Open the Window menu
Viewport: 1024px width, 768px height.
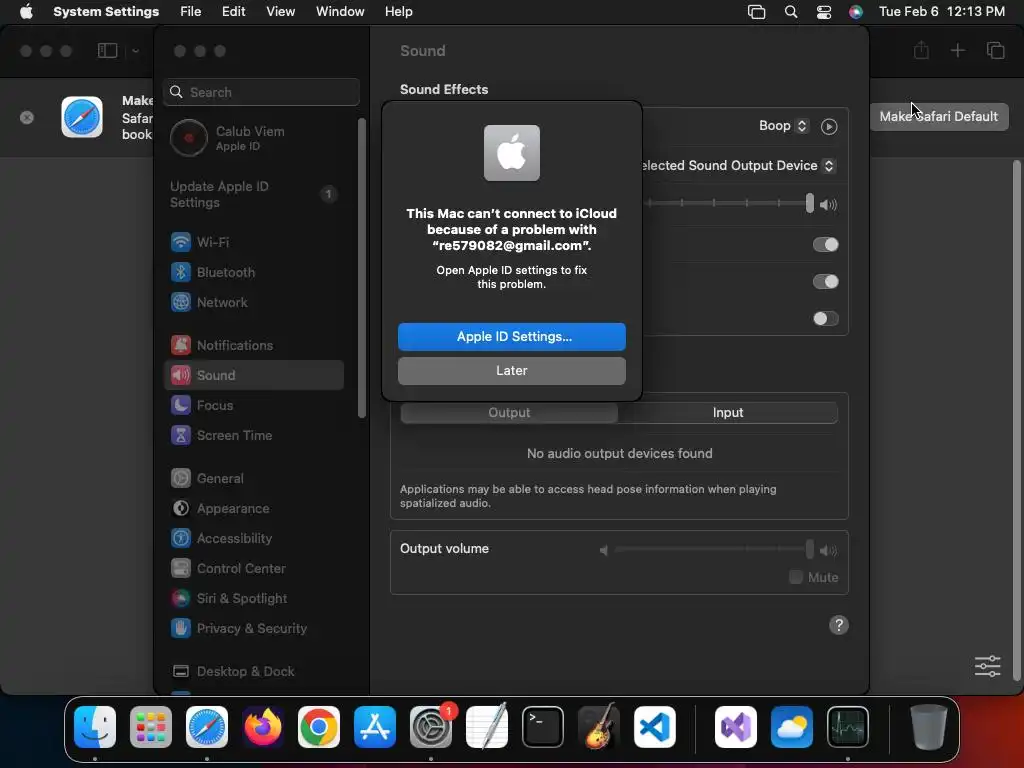coord(340,12)
